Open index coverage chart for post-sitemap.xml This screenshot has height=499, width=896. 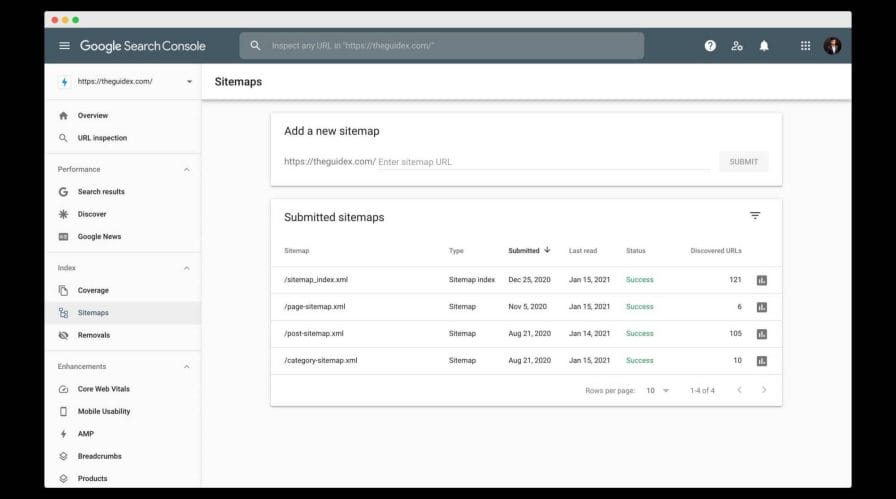(762, 334)
